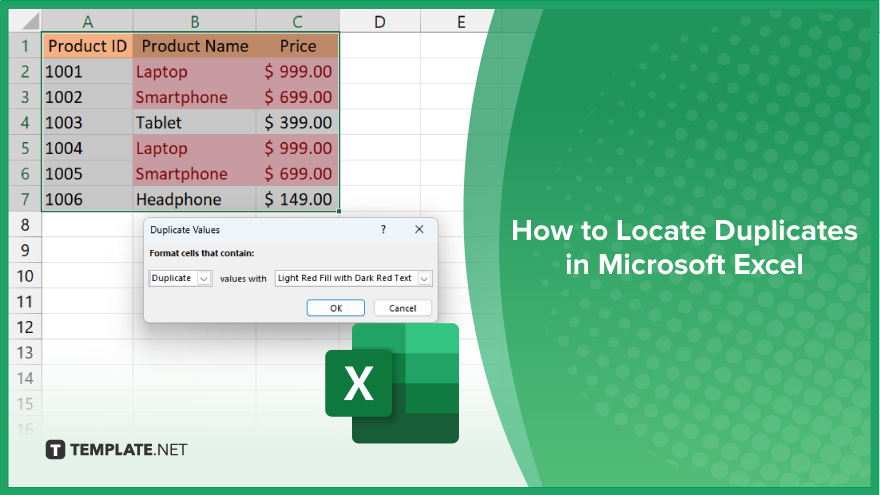Click the Product ID header cell
880x495 pixels.
click(88, 45)
